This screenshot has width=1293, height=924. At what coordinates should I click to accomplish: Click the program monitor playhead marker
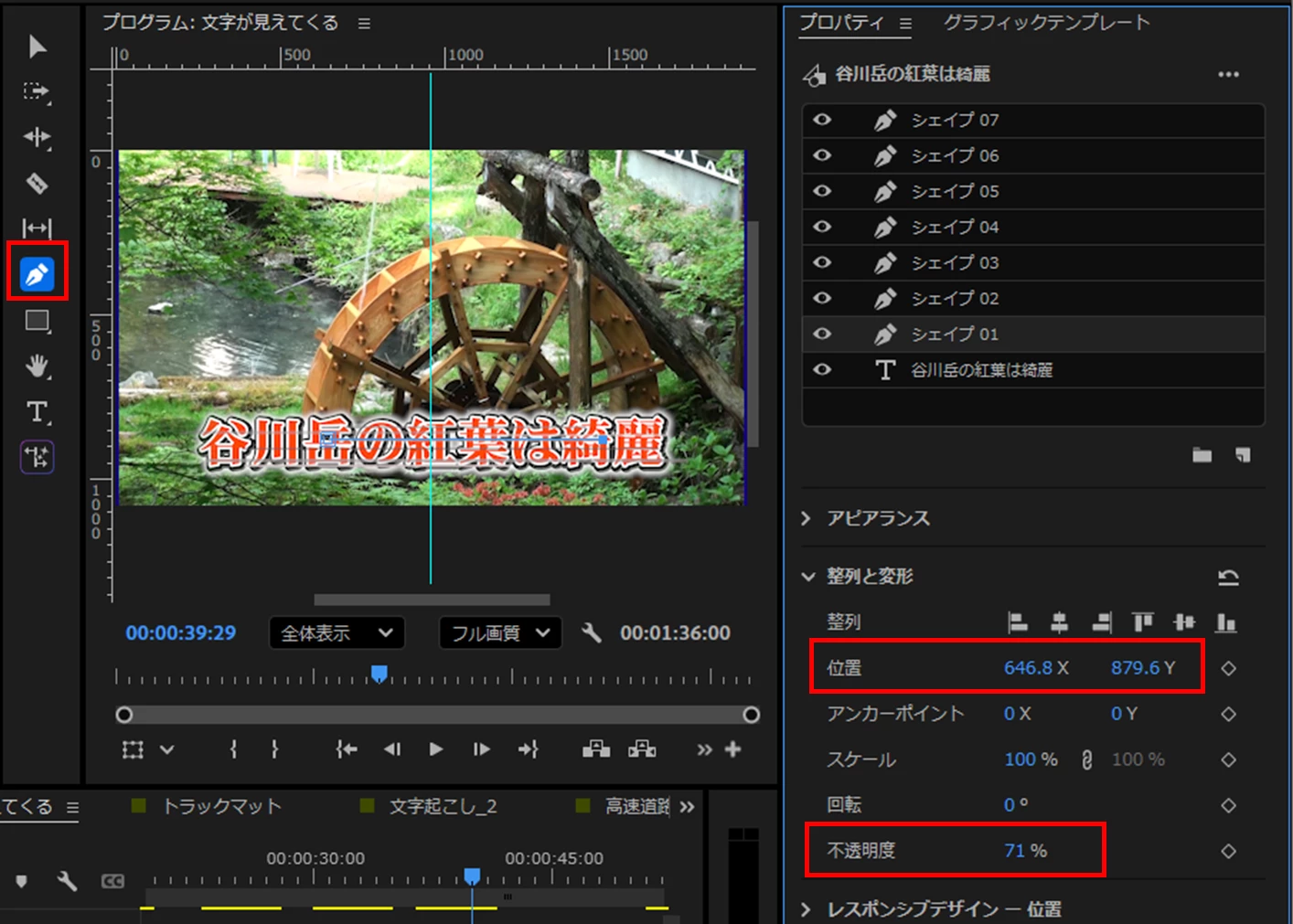(379, 674)
